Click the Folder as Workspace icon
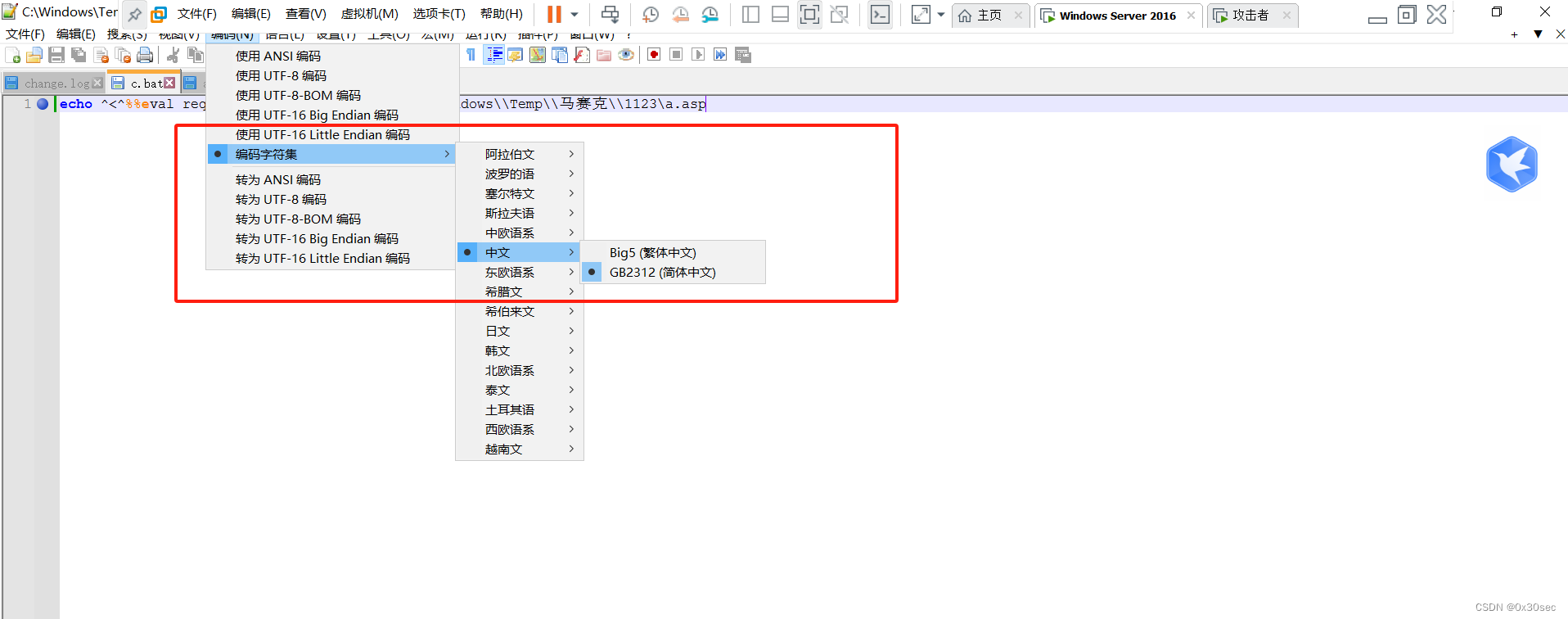1568x619 pixels. coord(604,55)
